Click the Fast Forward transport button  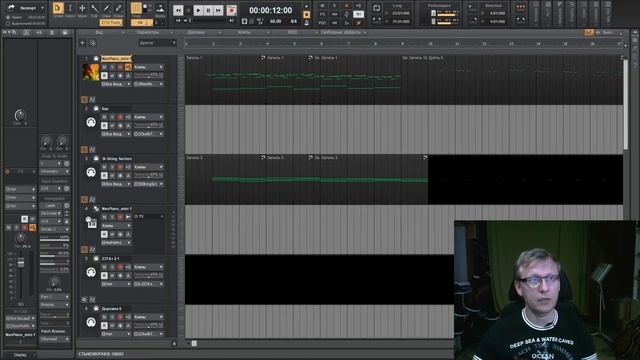click(218, 10)
